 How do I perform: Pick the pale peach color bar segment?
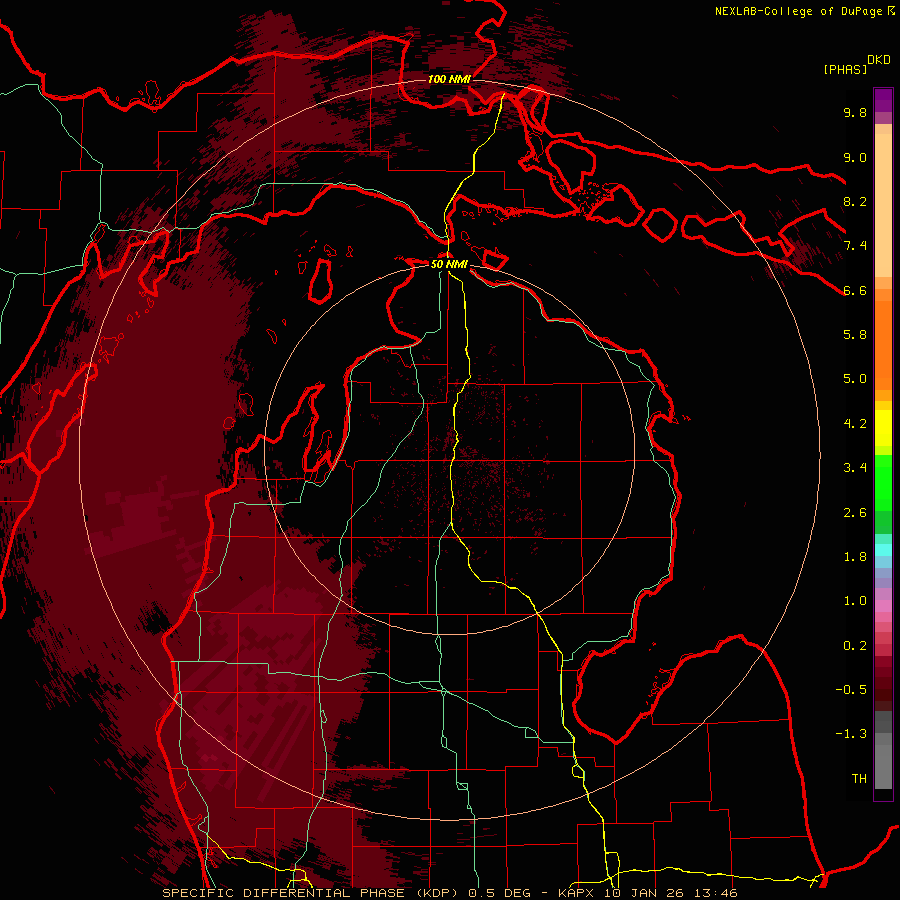pyautogui.click(x=883, y=205)
